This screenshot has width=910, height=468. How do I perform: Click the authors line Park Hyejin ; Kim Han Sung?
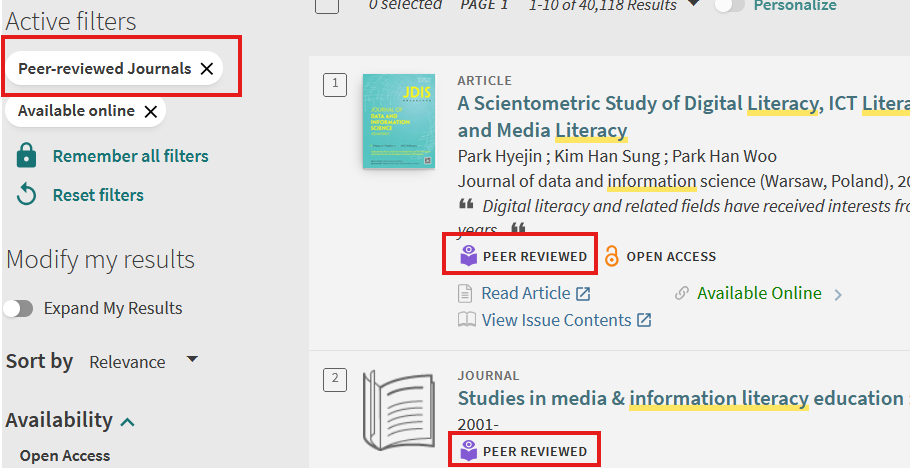point(617,156)
